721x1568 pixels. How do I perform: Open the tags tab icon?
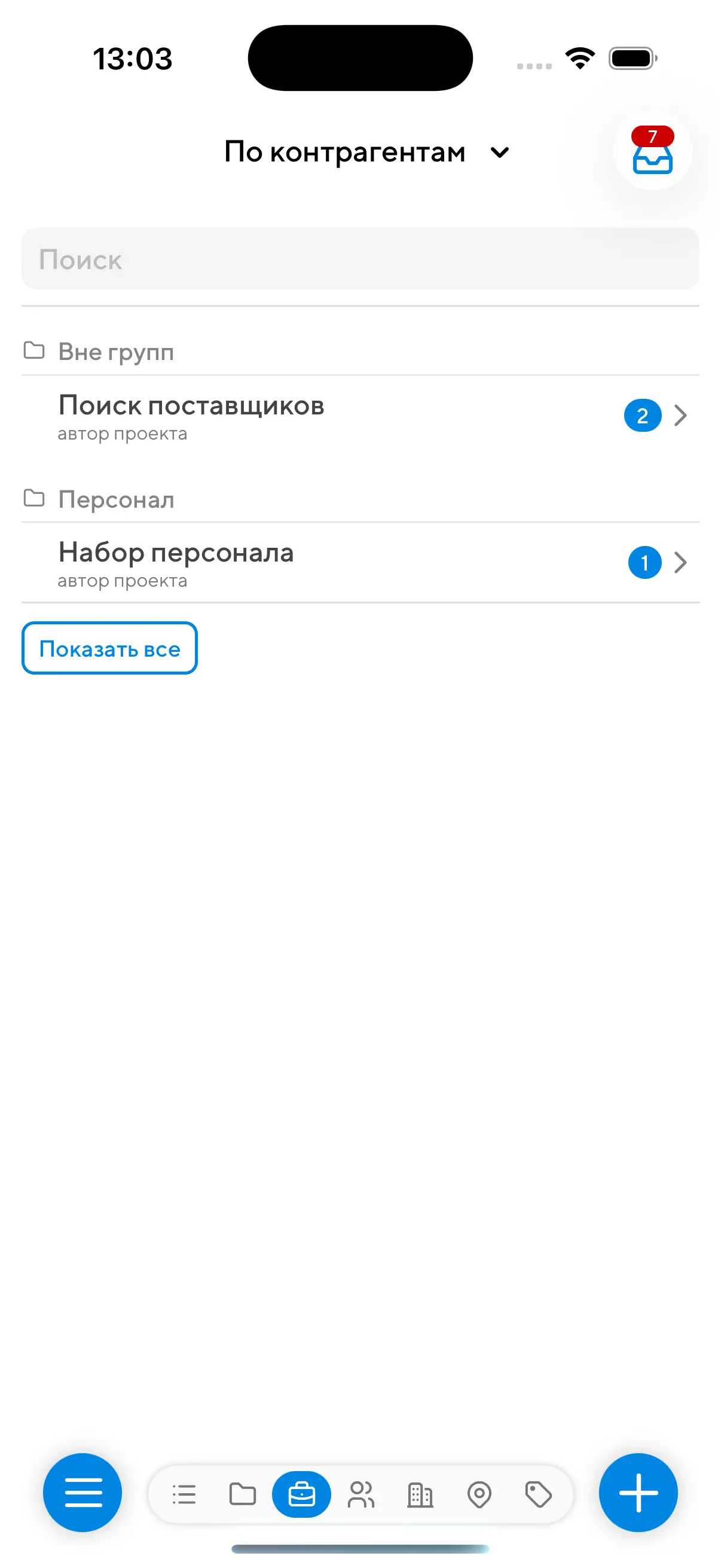pyautogui.click(x=538, y=1494)
